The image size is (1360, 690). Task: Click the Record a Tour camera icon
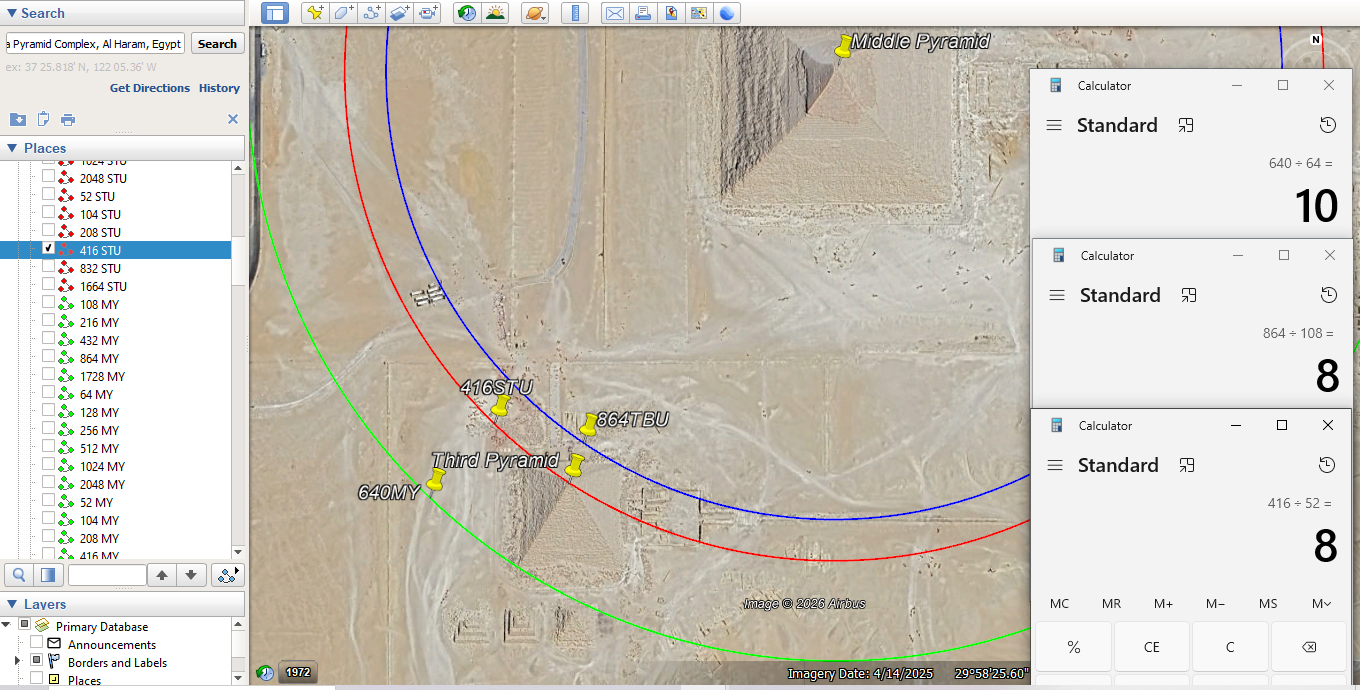428,13
